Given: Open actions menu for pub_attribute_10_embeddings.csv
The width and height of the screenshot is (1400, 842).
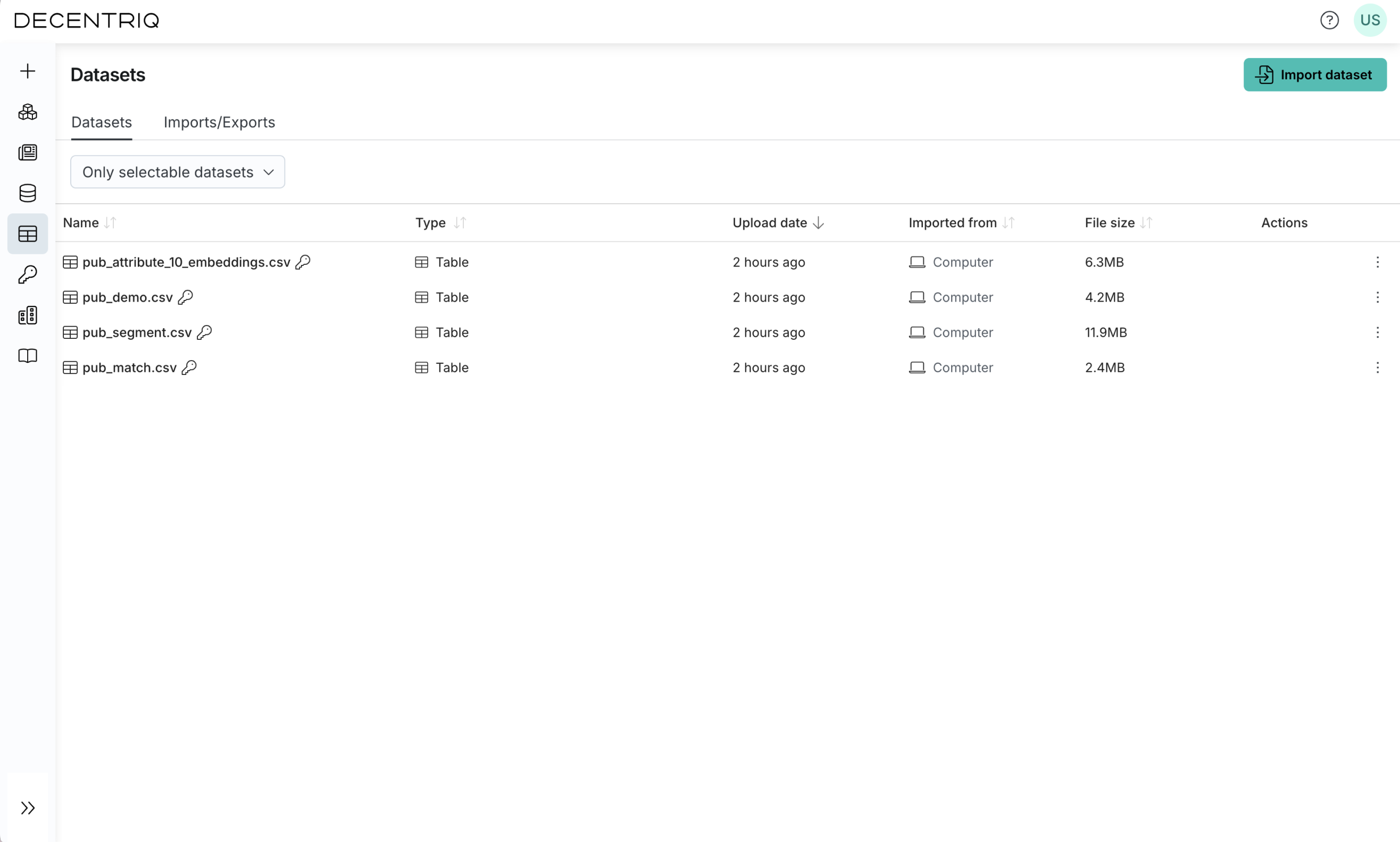Looking at the screenshot, I should 1377,262.
